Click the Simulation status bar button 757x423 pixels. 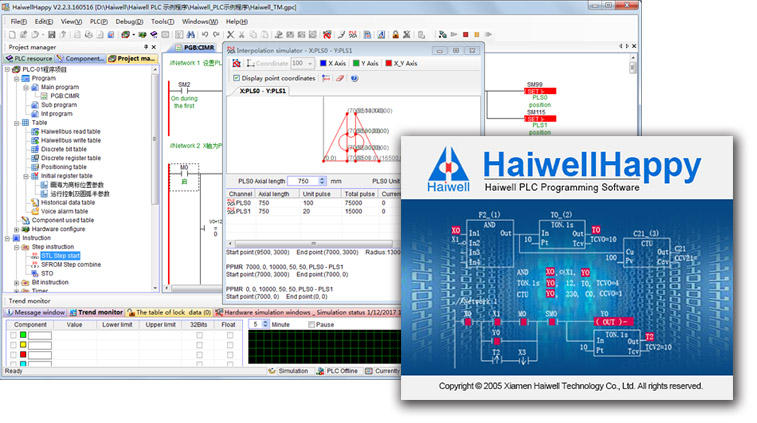click(287, 370)
